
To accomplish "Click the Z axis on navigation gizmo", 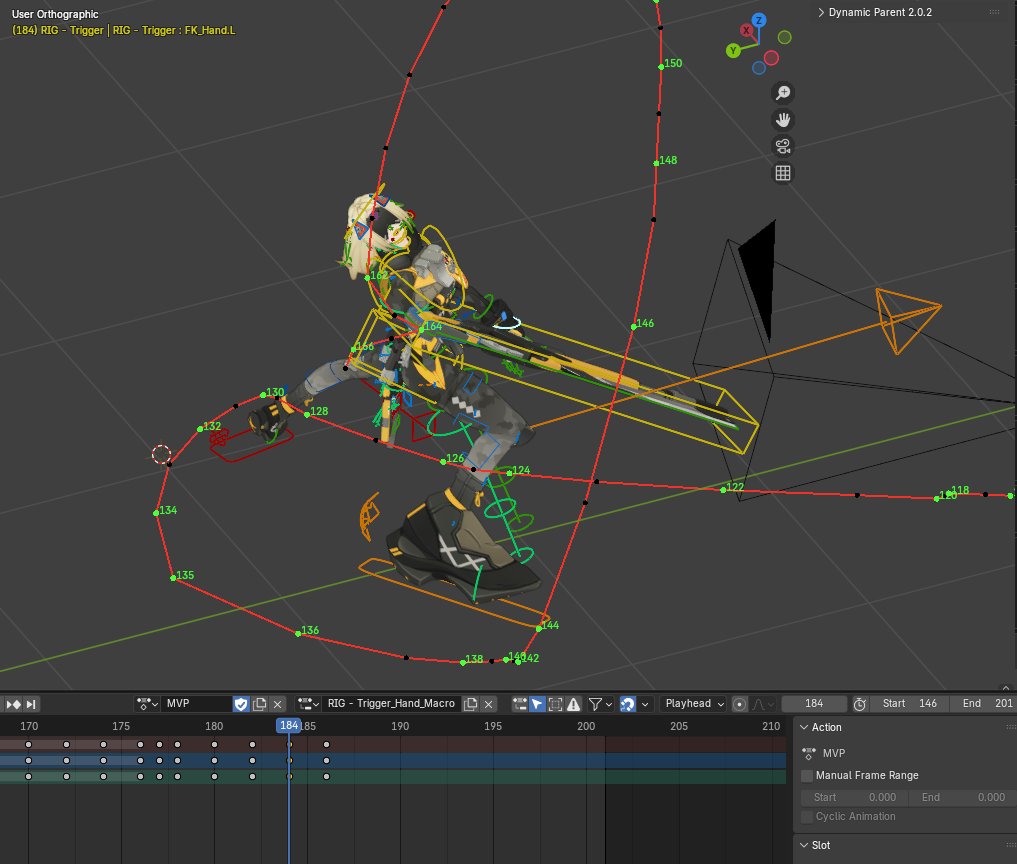I will 758,20.
